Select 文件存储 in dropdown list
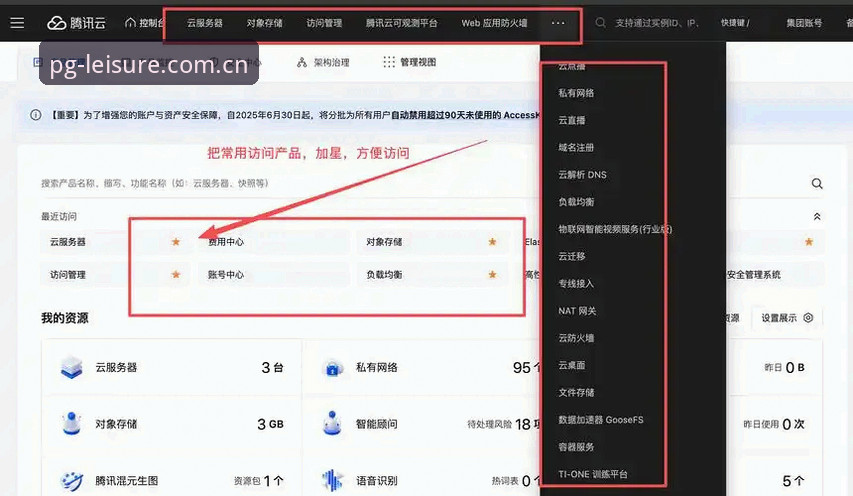This screenshot has height=496, width=853. [576, 392]
